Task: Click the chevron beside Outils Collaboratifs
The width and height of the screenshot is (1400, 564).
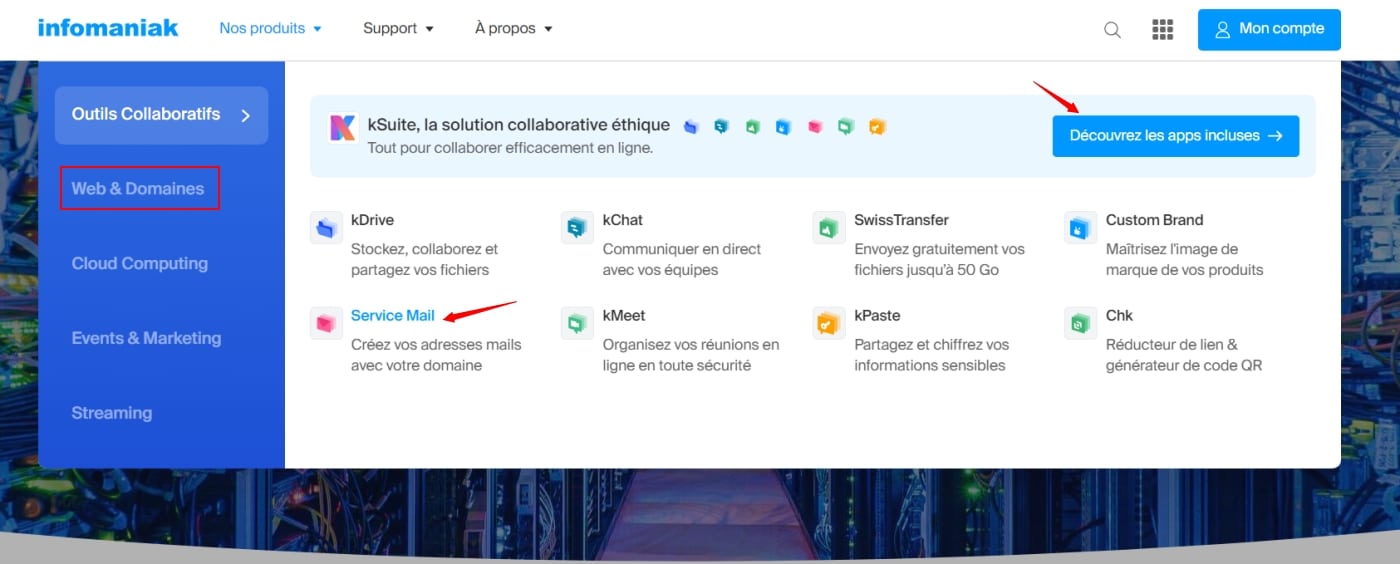Action: pyautogui.click(x=246, y=115)
